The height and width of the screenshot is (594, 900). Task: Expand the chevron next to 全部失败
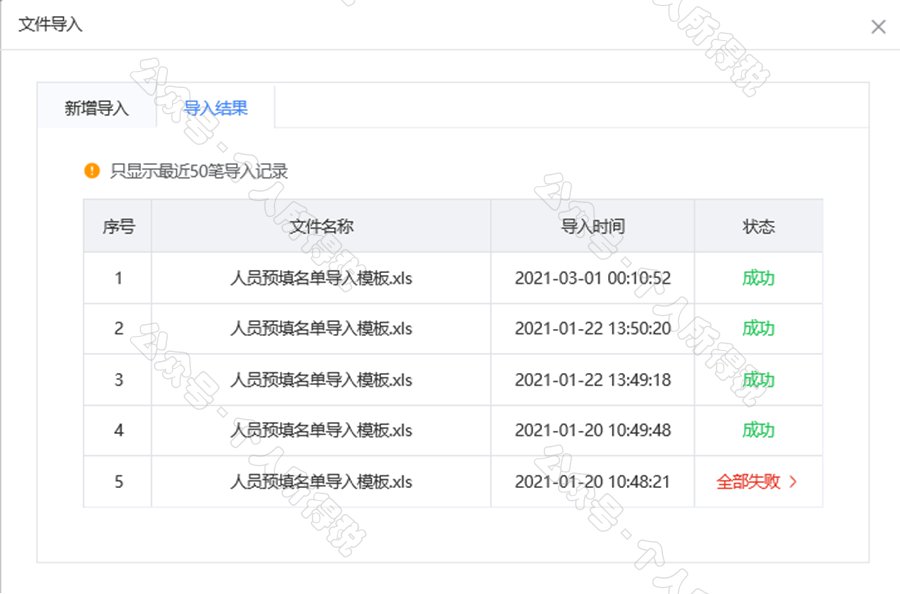[793, 482]
